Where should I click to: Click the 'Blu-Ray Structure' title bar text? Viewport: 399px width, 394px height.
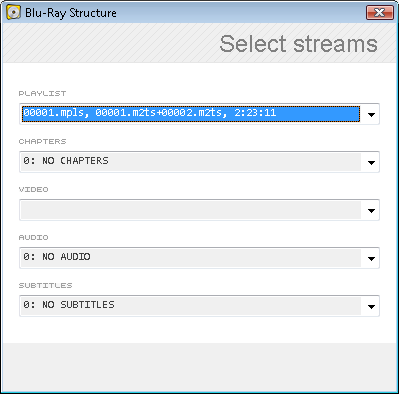coord(71,13)
